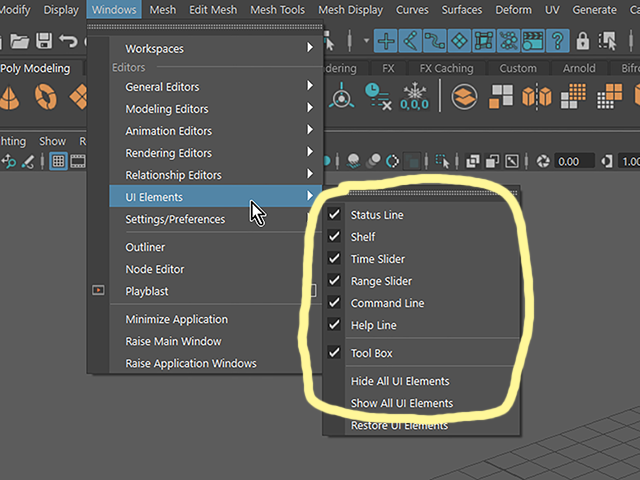This screenshot has height=480, width=640.
Task: Click the Combine squares shelf icon
Action: (x=501, y=97)
